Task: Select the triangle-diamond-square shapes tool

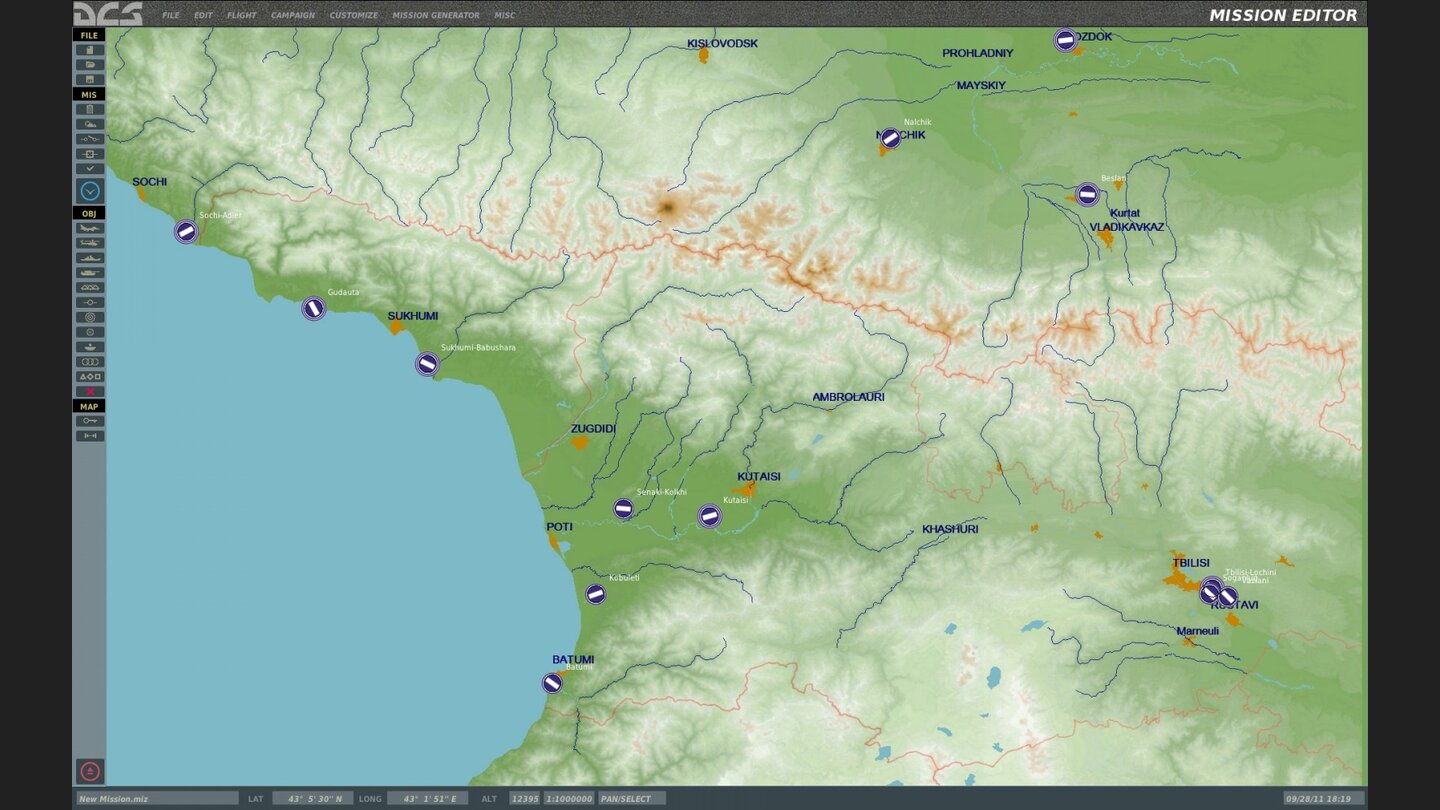Action: click(90, 377)
